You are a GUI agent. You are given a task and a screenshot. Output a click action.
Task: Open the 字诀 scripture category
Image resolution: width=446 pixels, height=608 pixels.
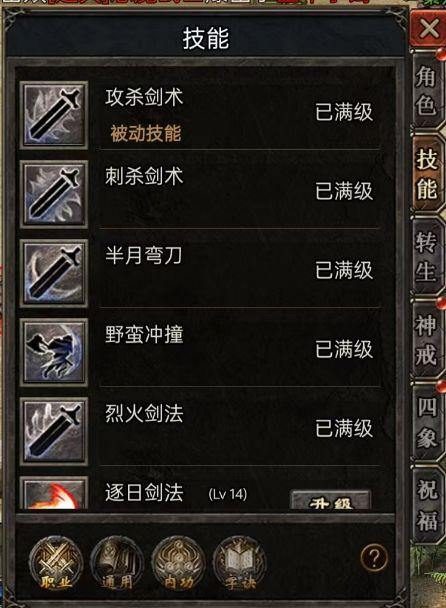(x=240, y=563)
